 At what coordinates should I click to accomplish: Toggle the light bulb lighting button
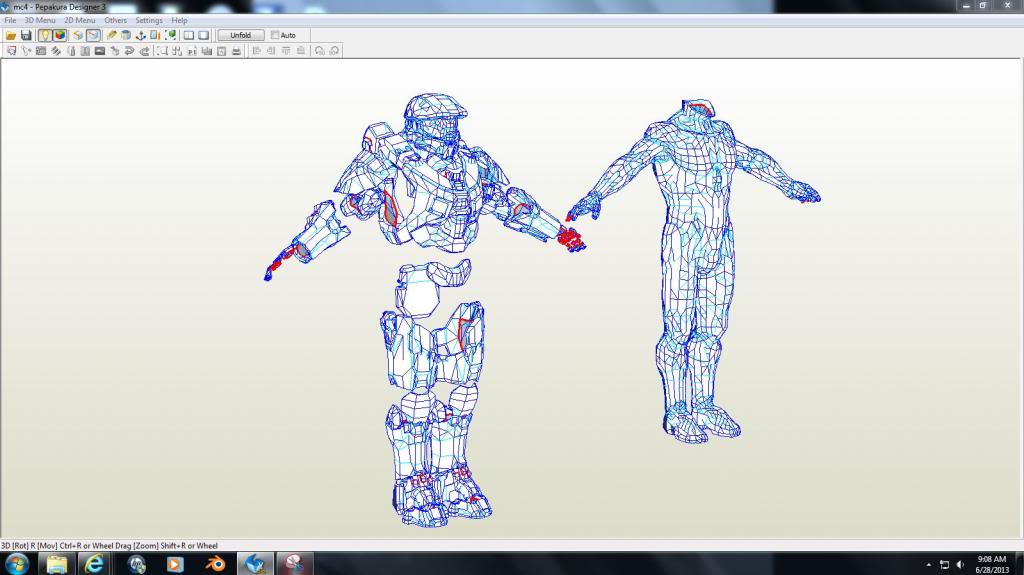[44, 35]
